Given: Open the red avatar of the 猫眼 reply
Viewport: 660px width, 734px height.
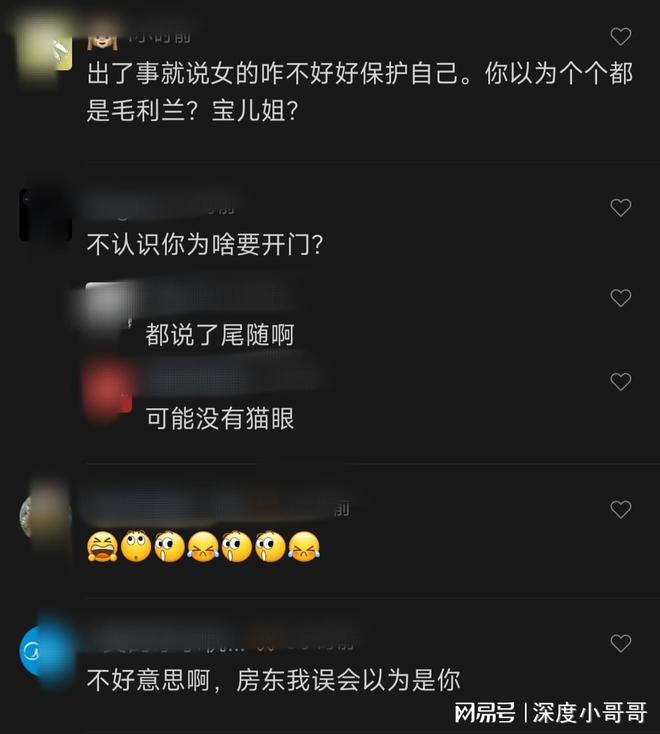Looking at the screenshot, I should point(108,391).
